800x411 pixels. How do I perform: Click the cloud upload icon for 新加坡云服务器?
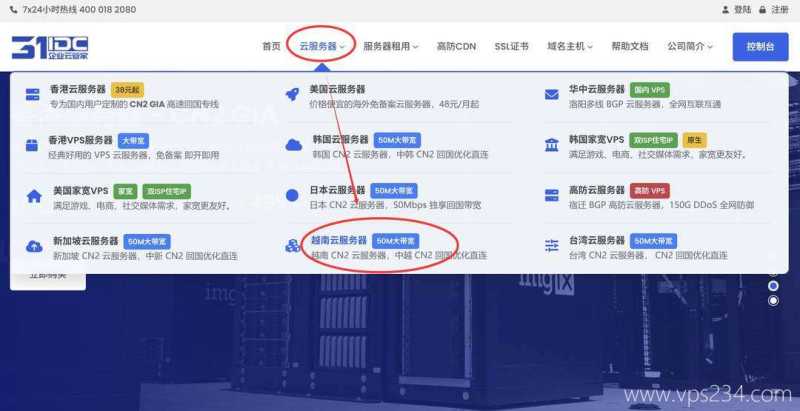[34, 246]
